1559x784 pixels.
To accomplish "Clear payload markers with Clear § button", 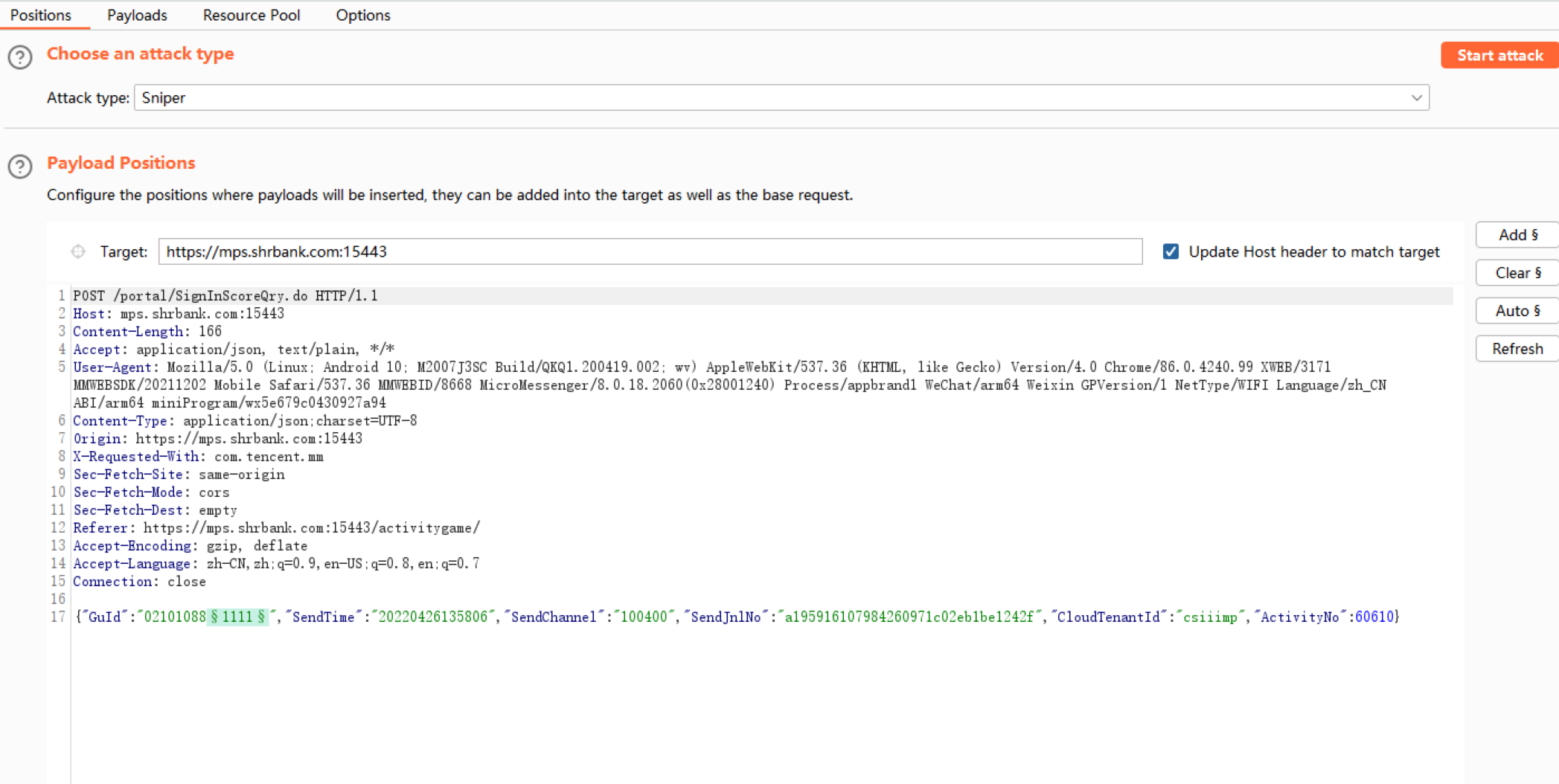I will [1517, 273].
